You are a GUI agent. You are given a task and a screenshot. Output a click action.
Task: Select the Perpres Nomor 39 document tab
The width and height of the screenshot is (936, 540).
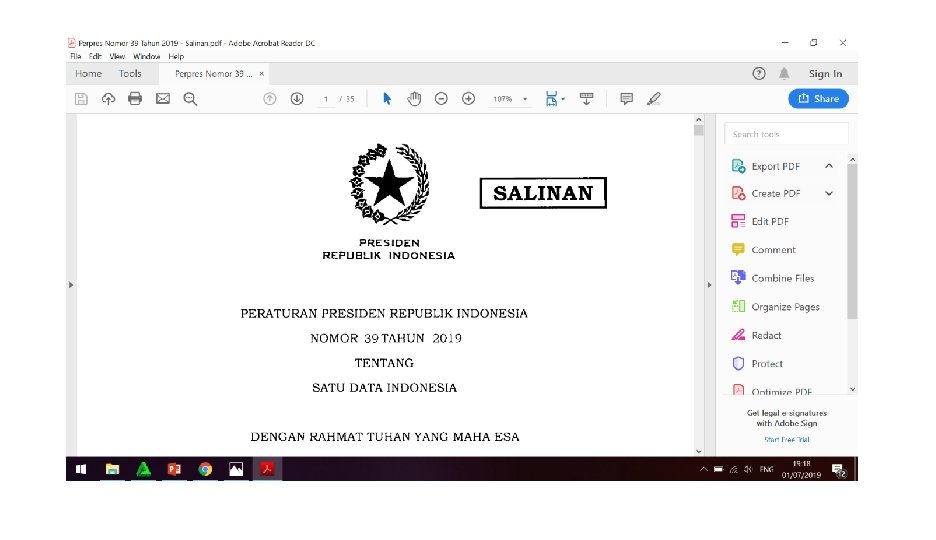coord(213,74)
